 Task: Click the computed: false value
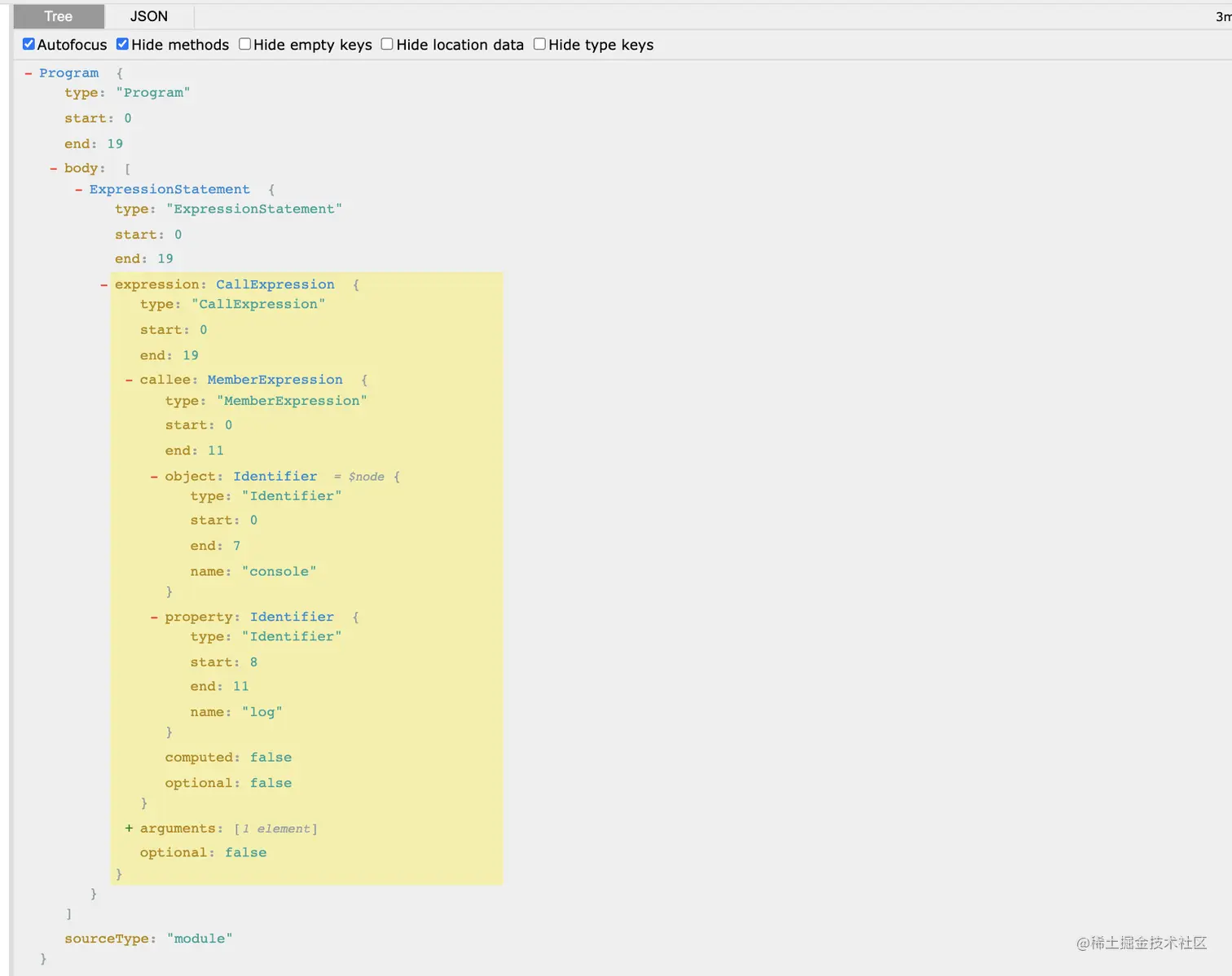point(271,758)
